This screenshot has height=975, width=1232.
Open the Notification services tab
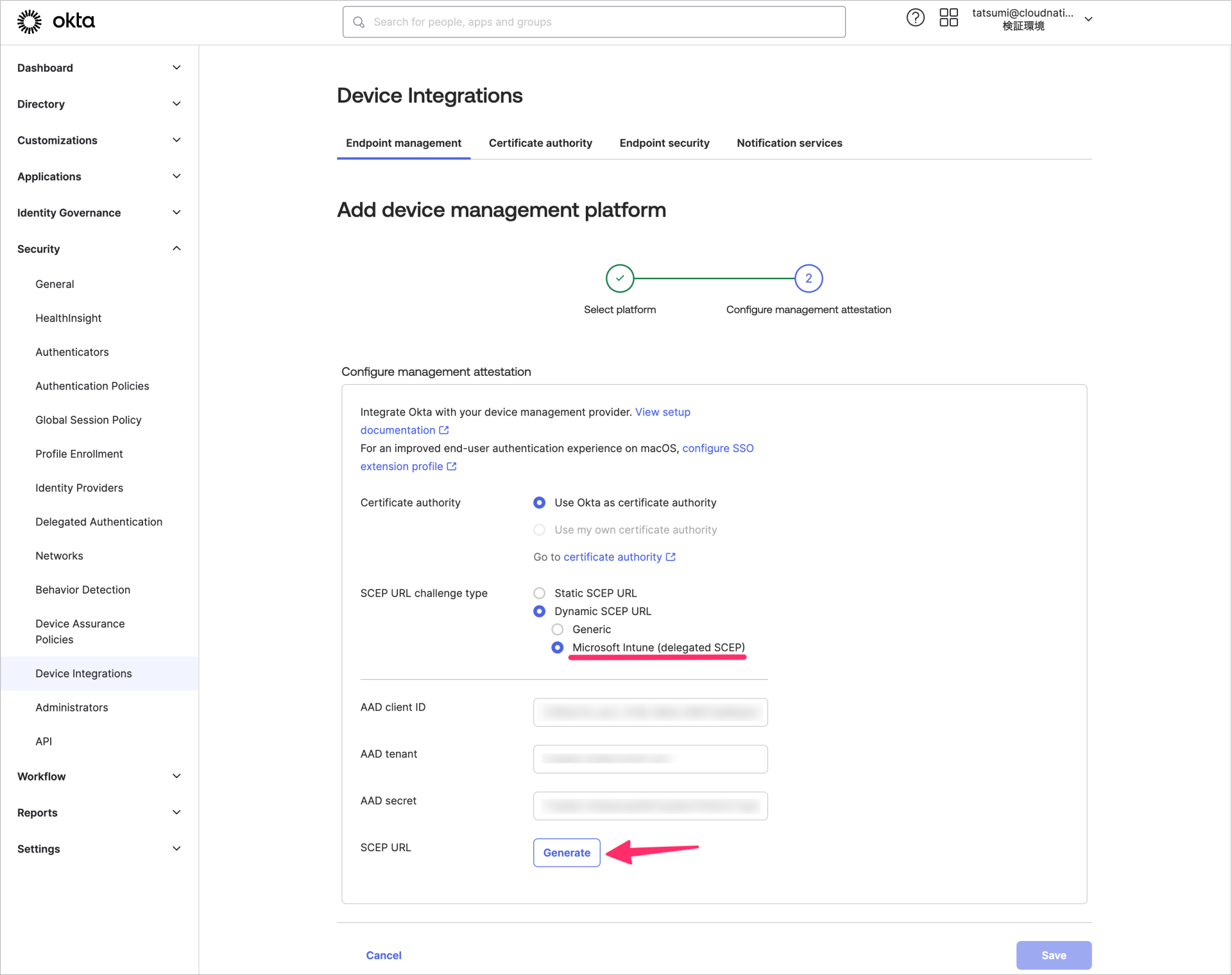789,143
